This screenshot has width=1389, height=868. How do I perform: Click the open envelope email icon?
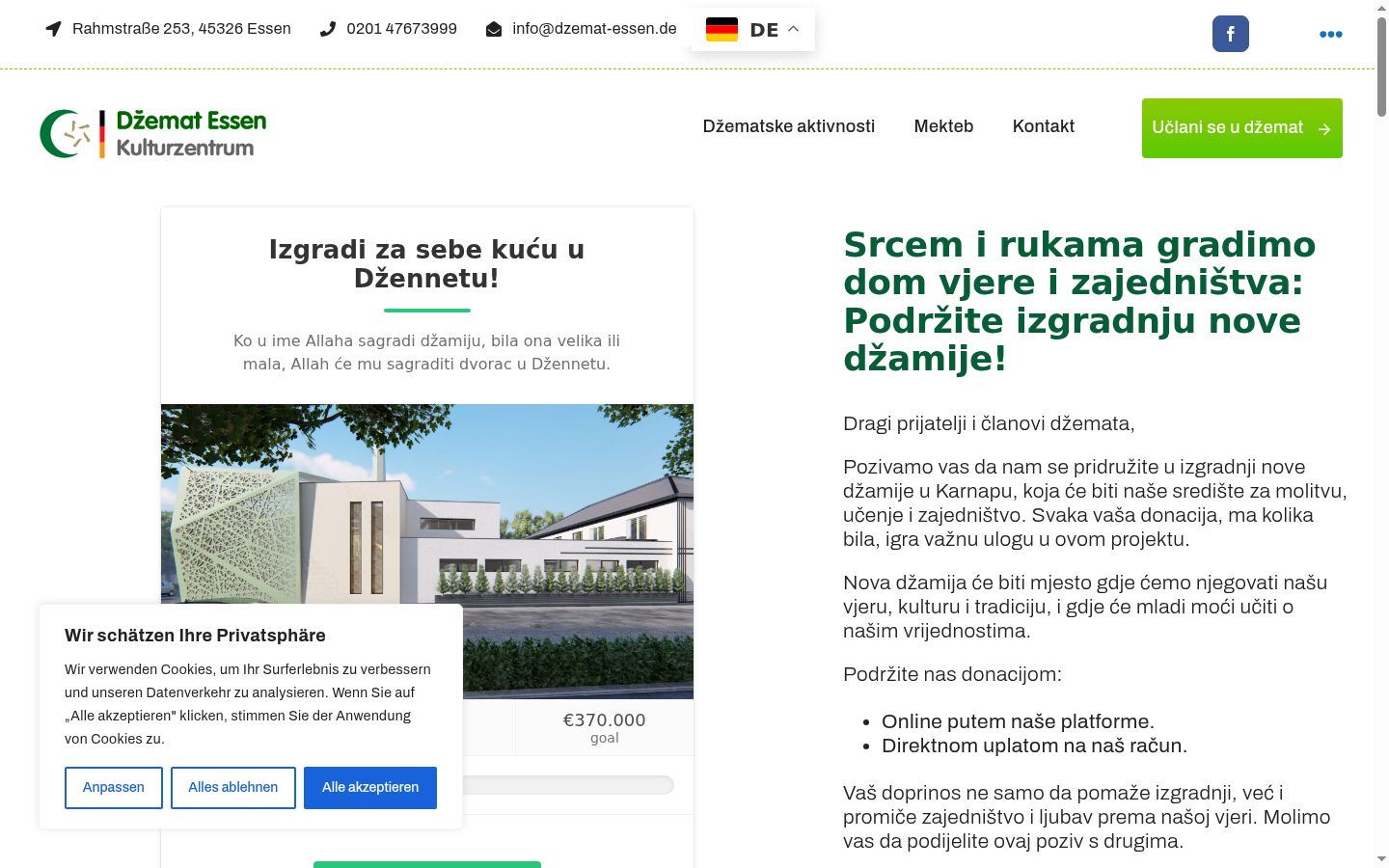(x=494, y=29)
